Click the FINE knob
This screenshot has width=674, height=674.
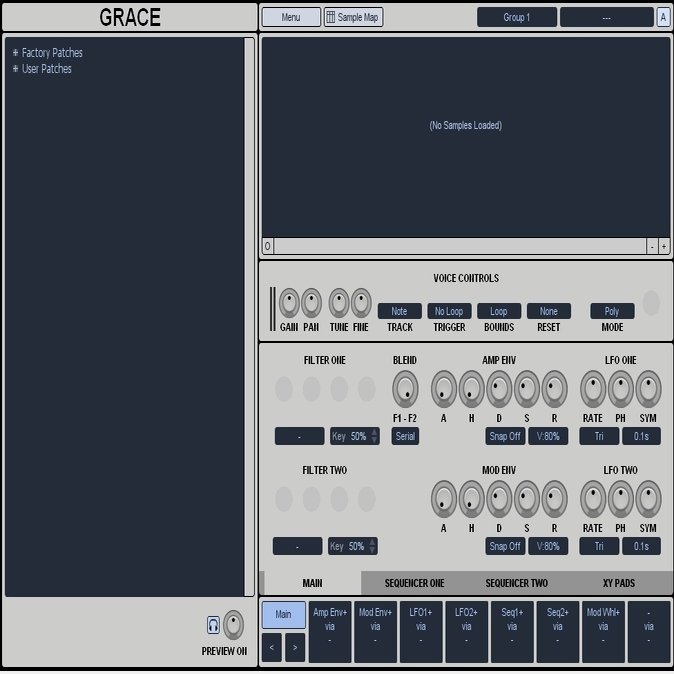pyautogui.click(x=362, y=303)
